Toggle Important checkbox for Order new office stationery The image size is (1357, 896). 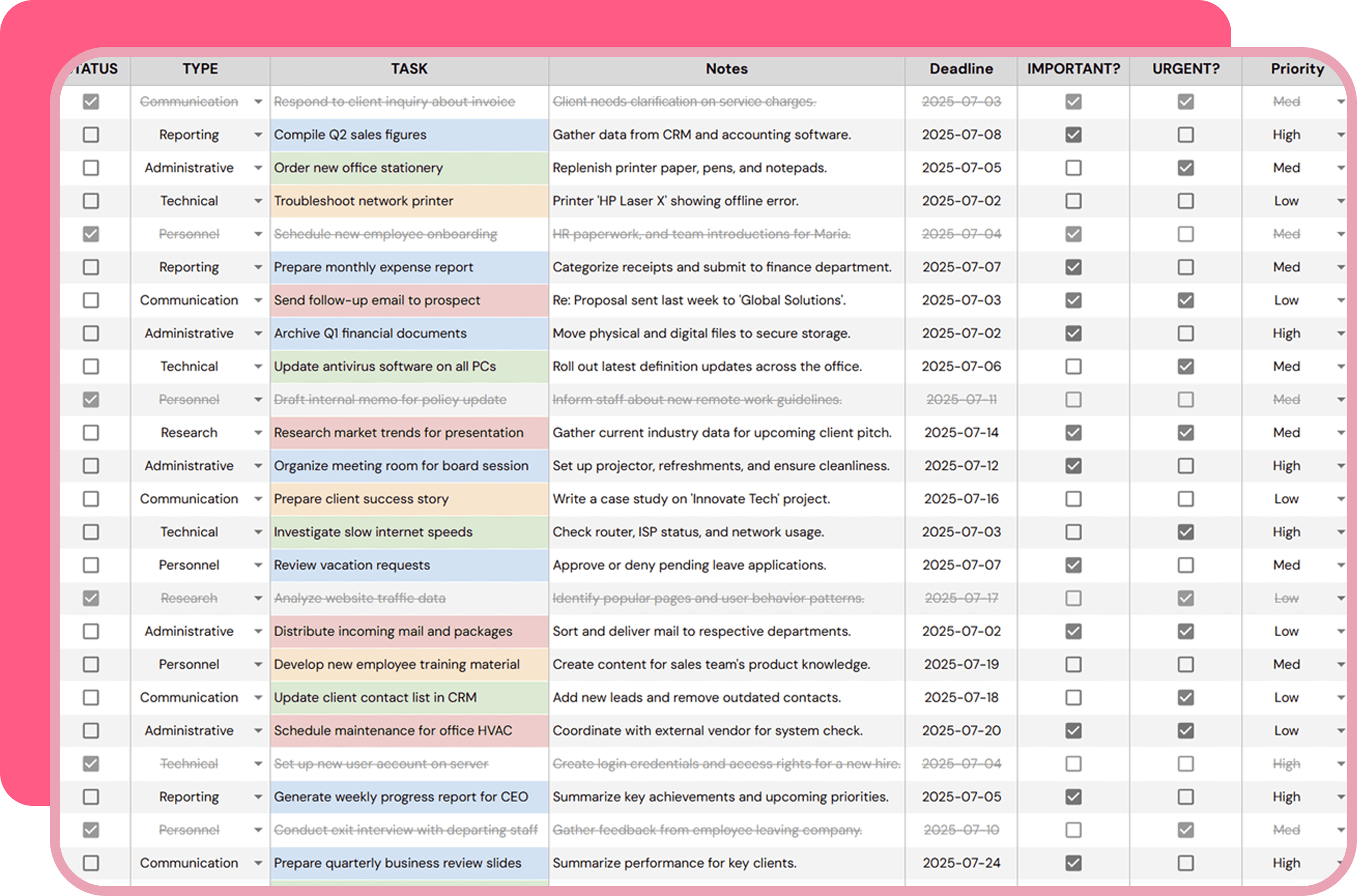click(x=1073, y=168)
